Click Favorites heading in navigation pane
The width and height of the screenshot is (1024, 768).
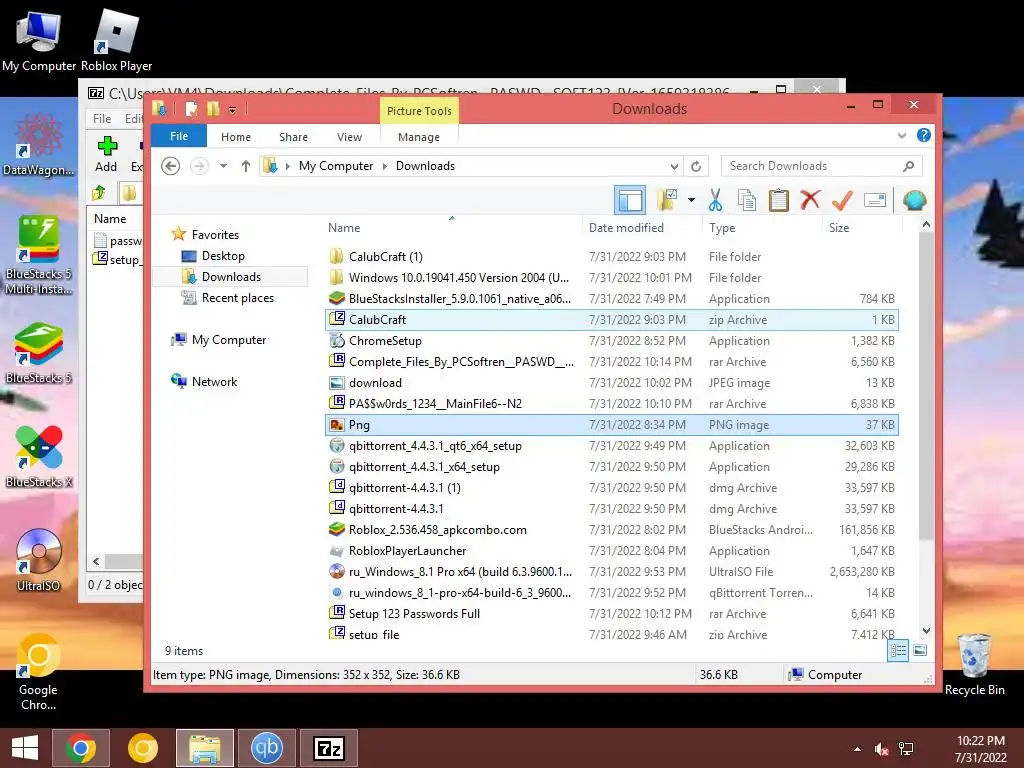click(215, 234)
